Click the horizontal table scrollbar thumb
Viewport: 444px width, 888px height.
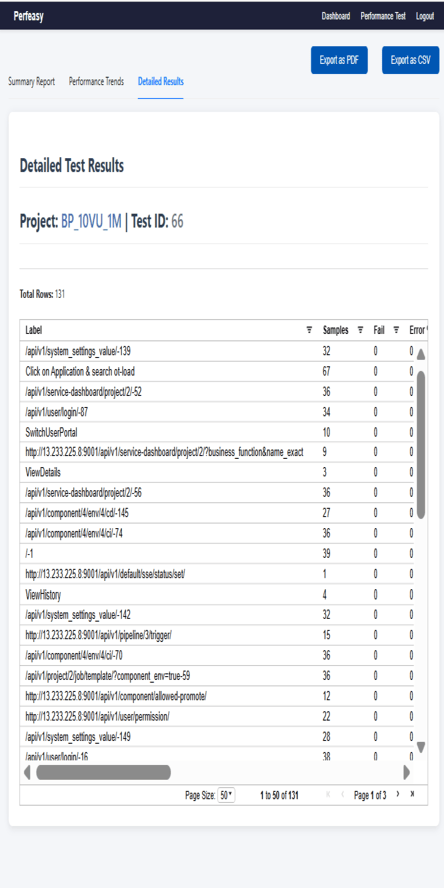coord(104,772)
